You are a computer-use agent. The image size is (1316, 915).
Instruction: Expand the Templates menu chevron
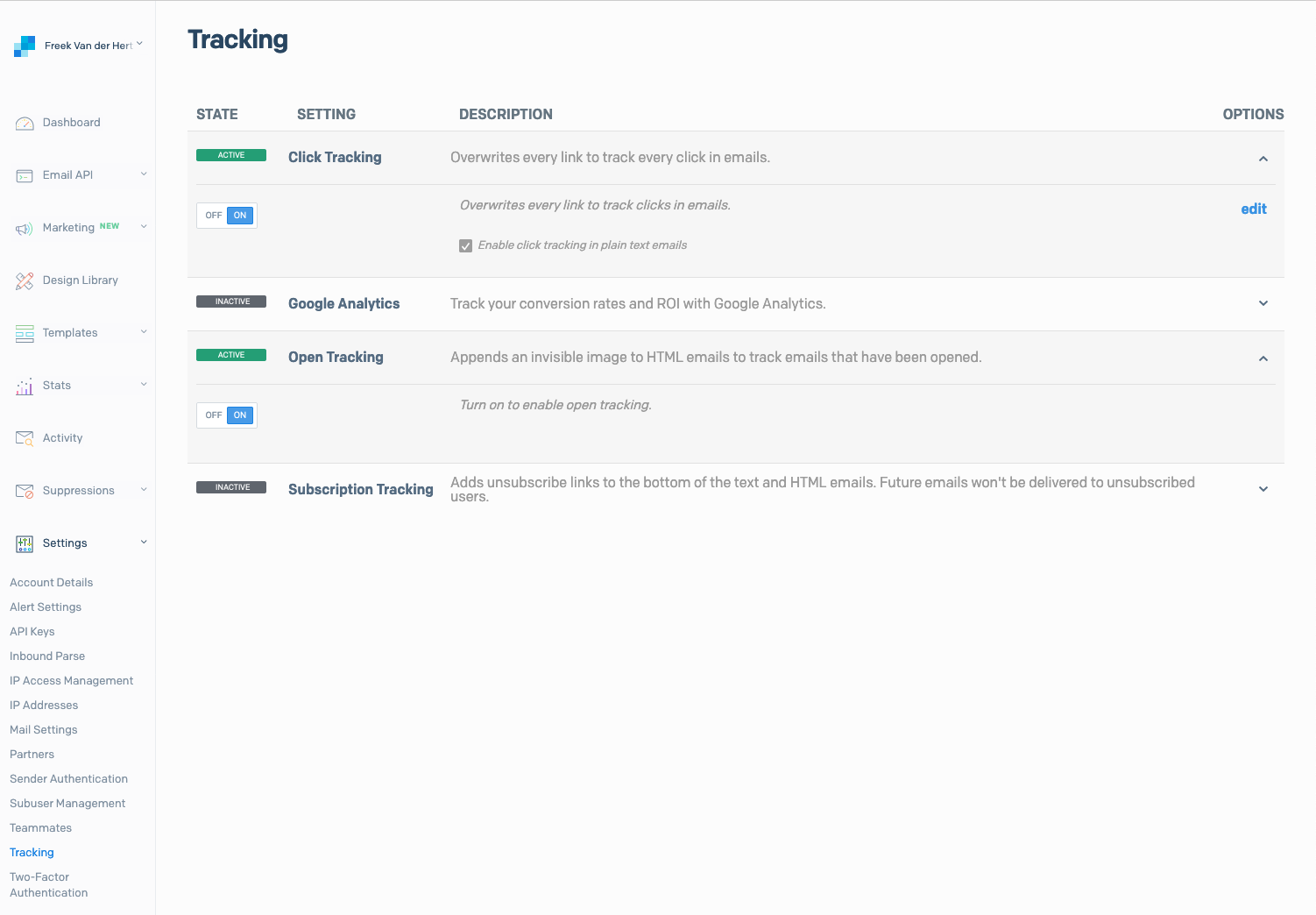[144, 331]
